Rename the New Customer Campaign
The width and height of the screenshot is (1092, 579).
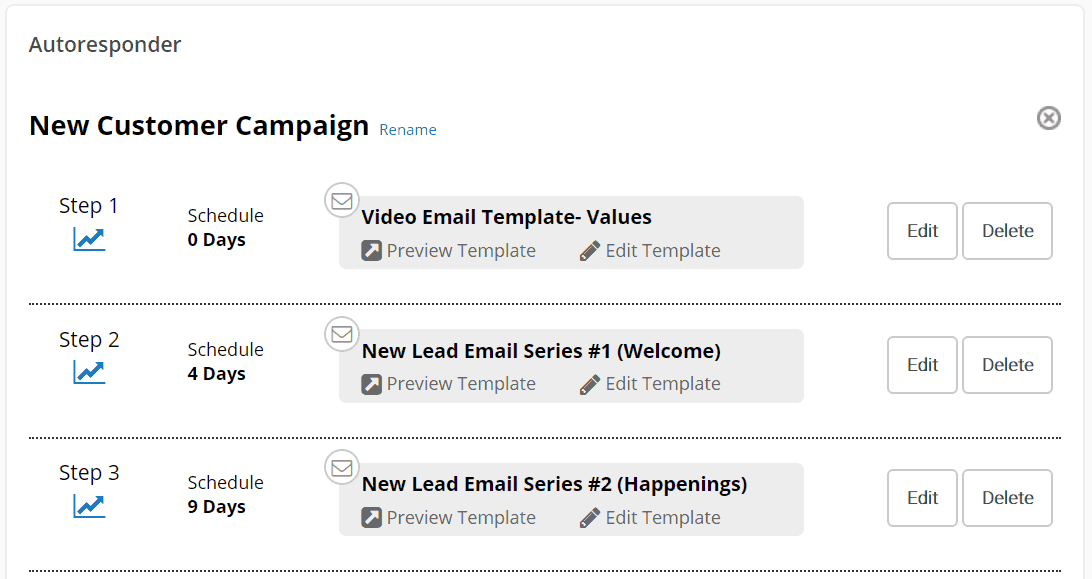click(408, 130)
